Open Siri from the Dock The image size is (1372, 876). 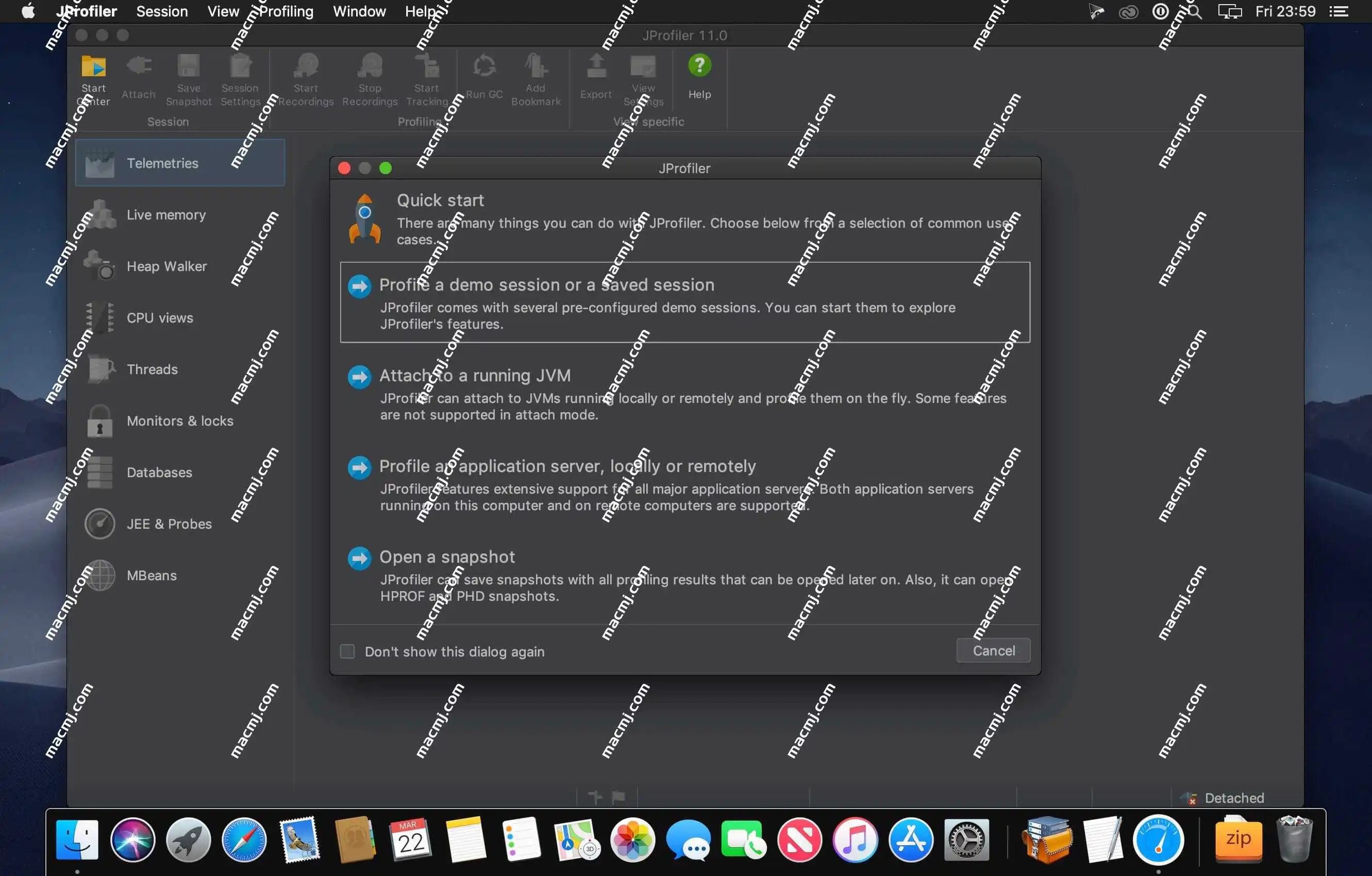[x=133, y=839]
